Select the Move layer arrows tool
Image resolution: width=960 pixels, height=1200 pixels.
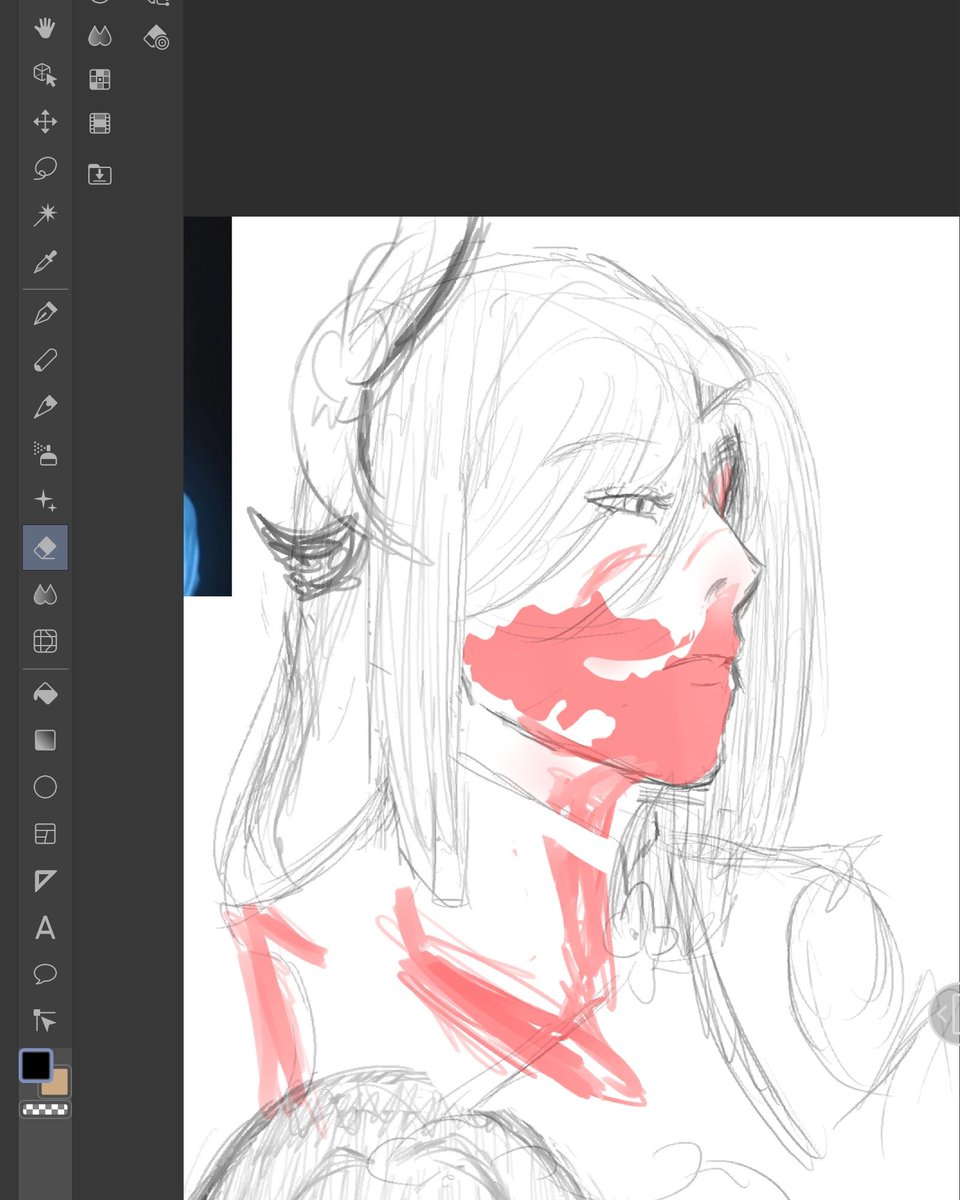(x=45, y=122)
